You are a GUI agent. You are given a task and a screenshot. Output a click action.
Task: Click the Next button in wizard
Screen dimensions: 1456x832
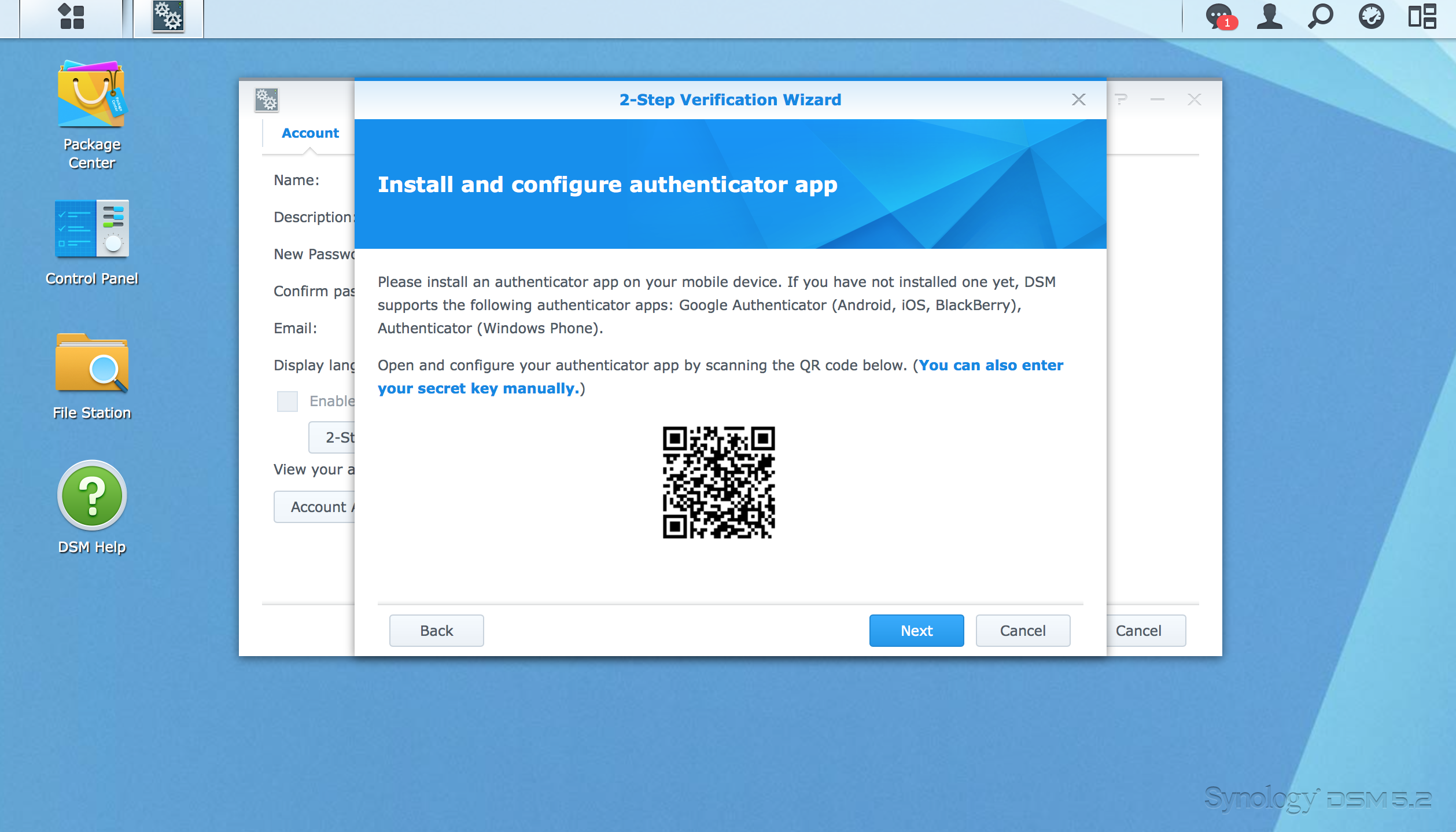coord(916,631)
